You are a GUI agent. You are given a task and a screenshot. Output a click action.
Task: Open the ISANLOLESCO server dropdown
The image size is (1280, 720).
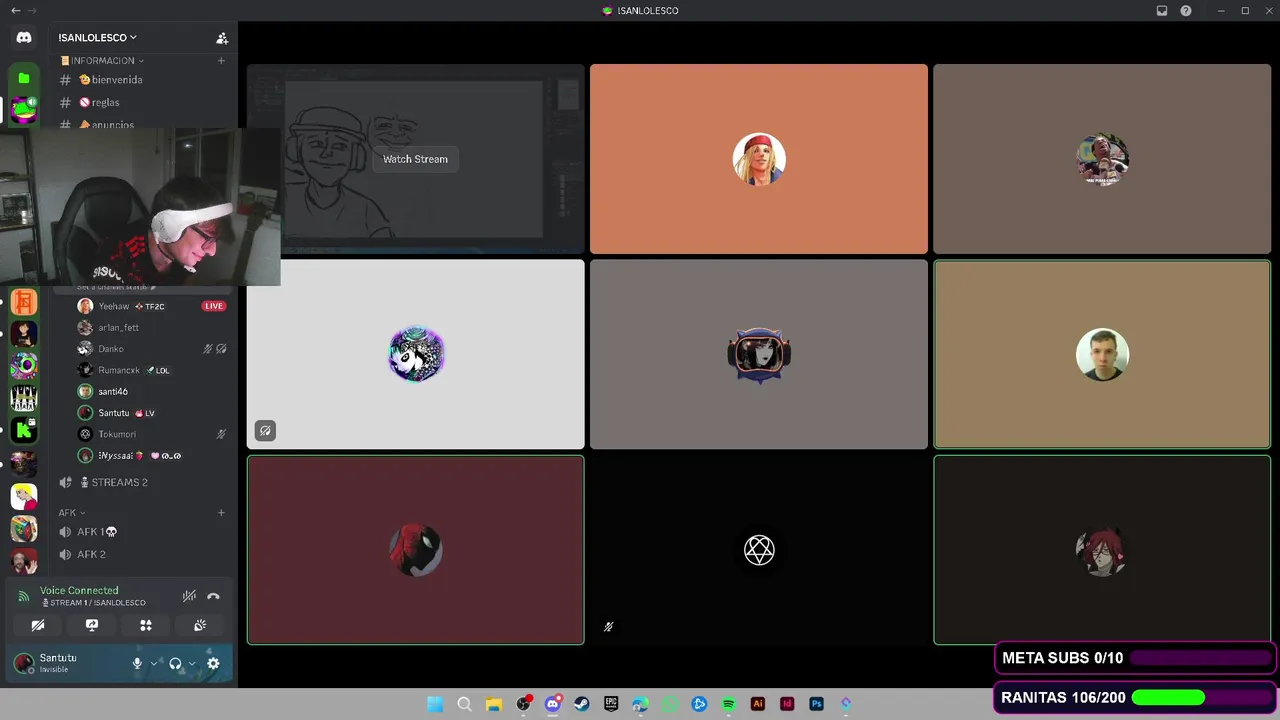[x=98, y=38]
